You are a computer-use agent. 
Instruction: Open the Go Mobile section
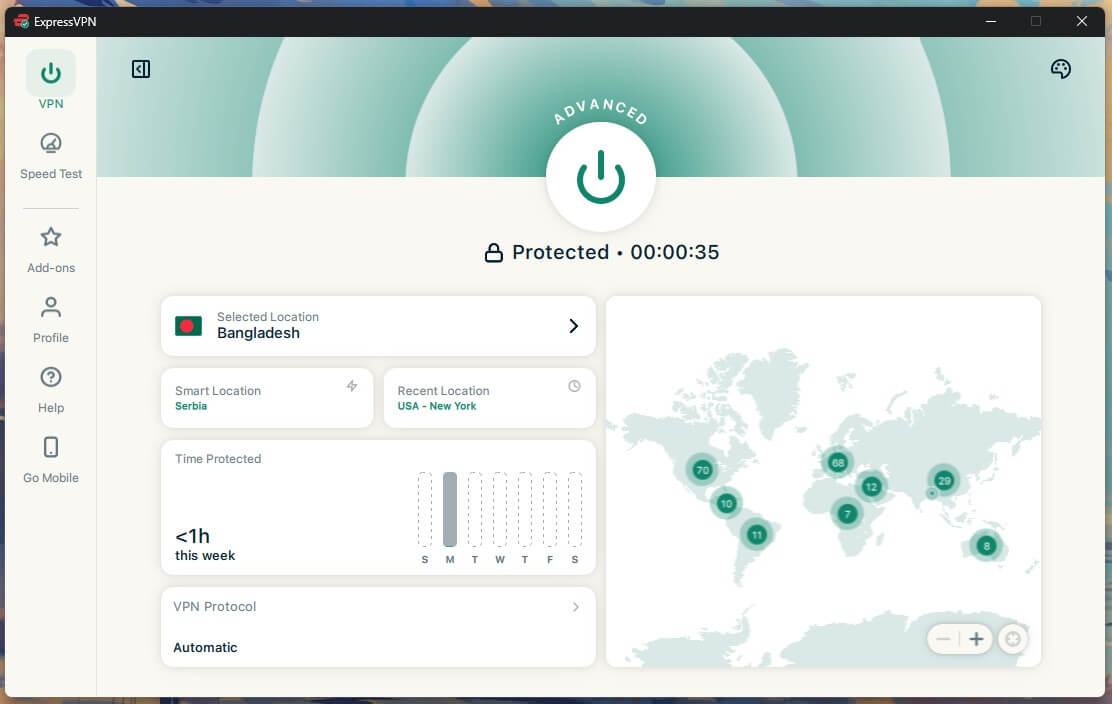pos(50,460)
